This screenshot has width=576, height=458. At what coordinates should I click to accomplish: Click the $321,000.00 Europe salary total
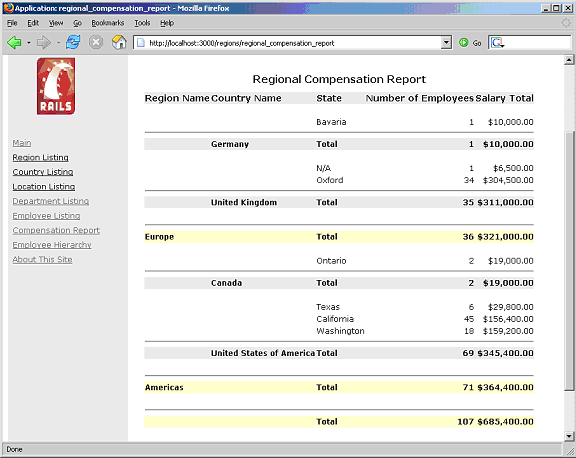click(505, 237)
